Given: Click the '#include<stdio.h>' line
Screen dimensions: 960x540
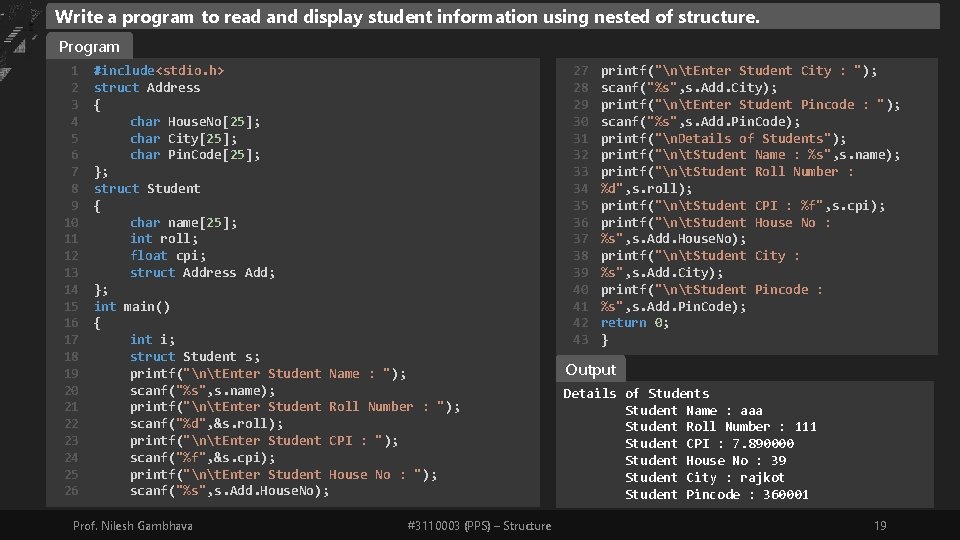Looking at the screenshot, I should pyautogui.click(x=159, y=70).
